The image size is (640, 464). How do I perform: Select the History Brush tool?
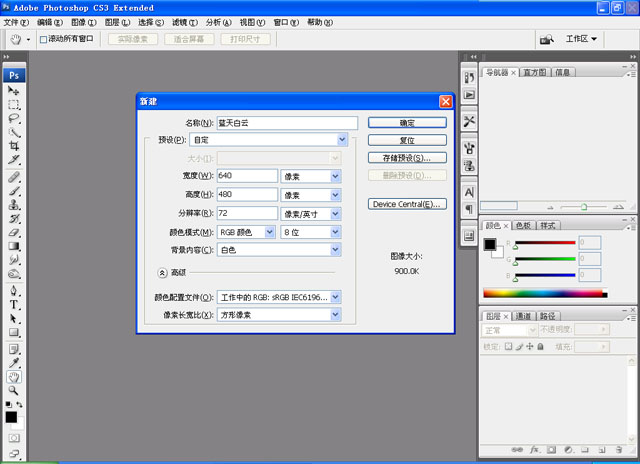click(14, 218)
